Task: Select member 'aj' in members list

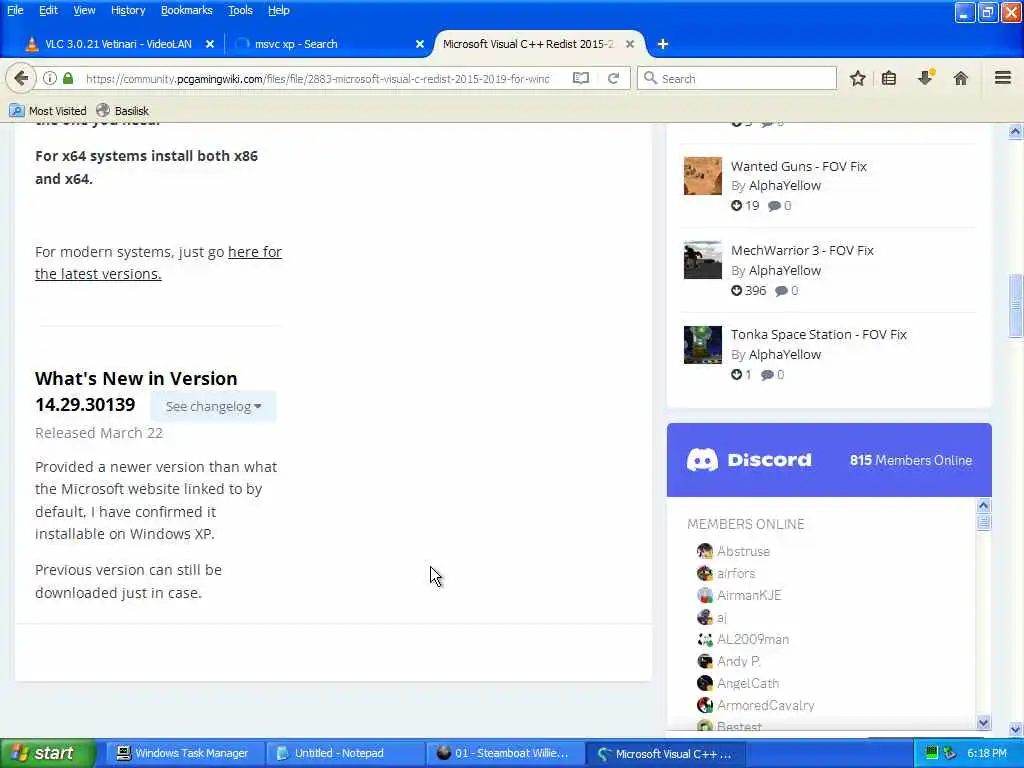Action: pos(722,617)
